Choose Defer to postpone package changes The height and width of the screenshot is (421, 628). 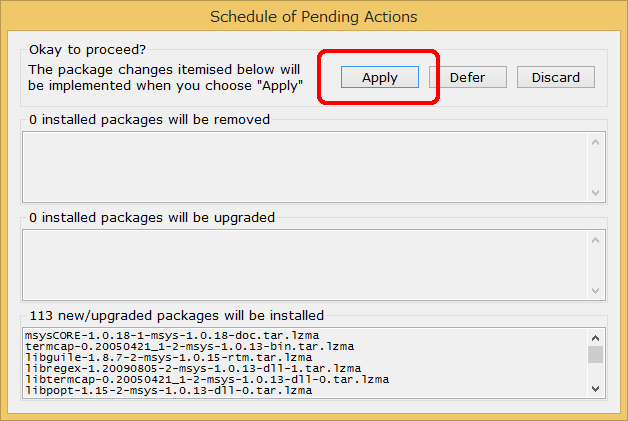[467, 77]
